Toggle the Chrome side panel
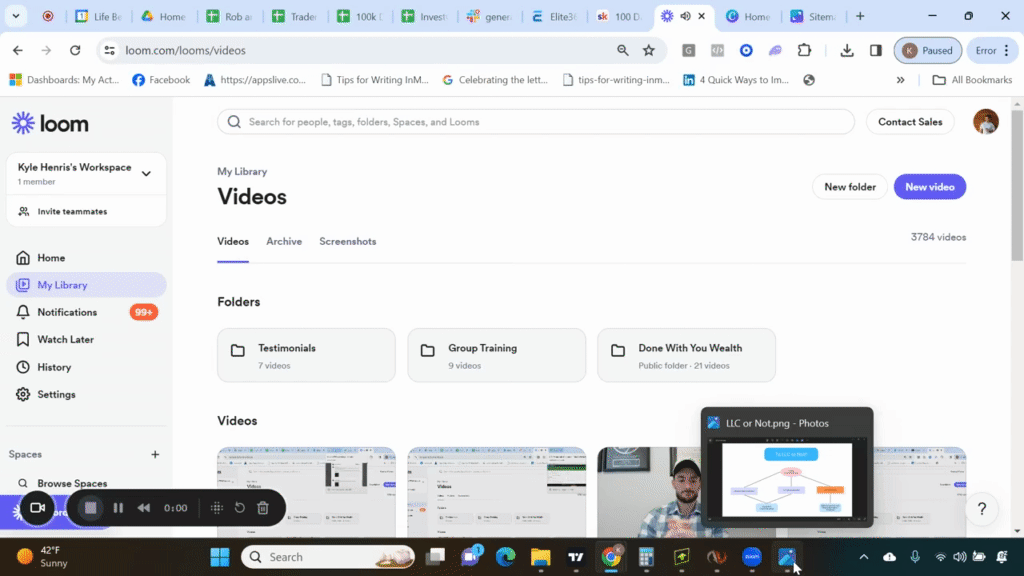The width and height of the screenshot is (1024, 576). (876, 50)
